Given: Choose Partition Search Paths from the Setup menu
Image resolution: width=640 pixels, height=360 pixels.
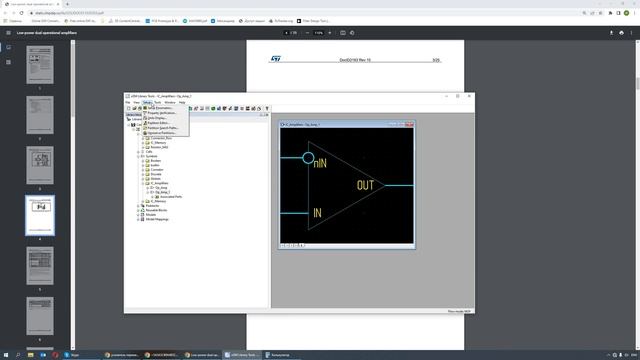Looking at the screenshot, I should (x=165, y=128).
